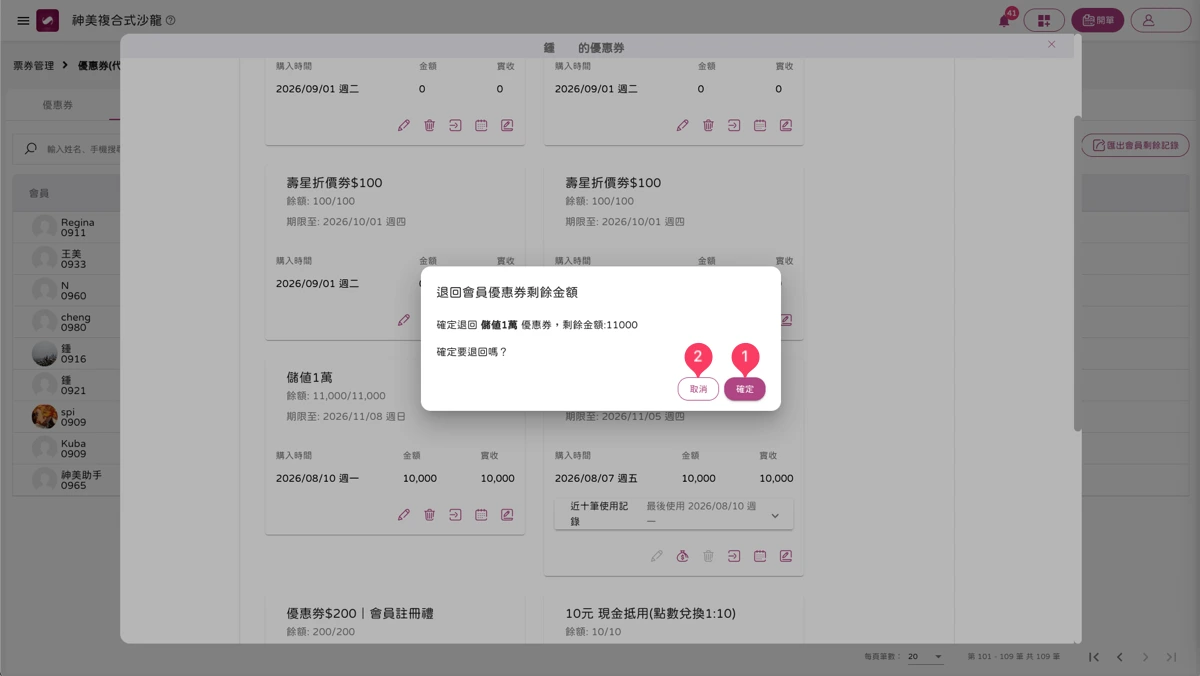Open the apps grid shortcut button
Viewport: 1200px width, 676px height.
pyautogui.click(x=1044, y=20)
